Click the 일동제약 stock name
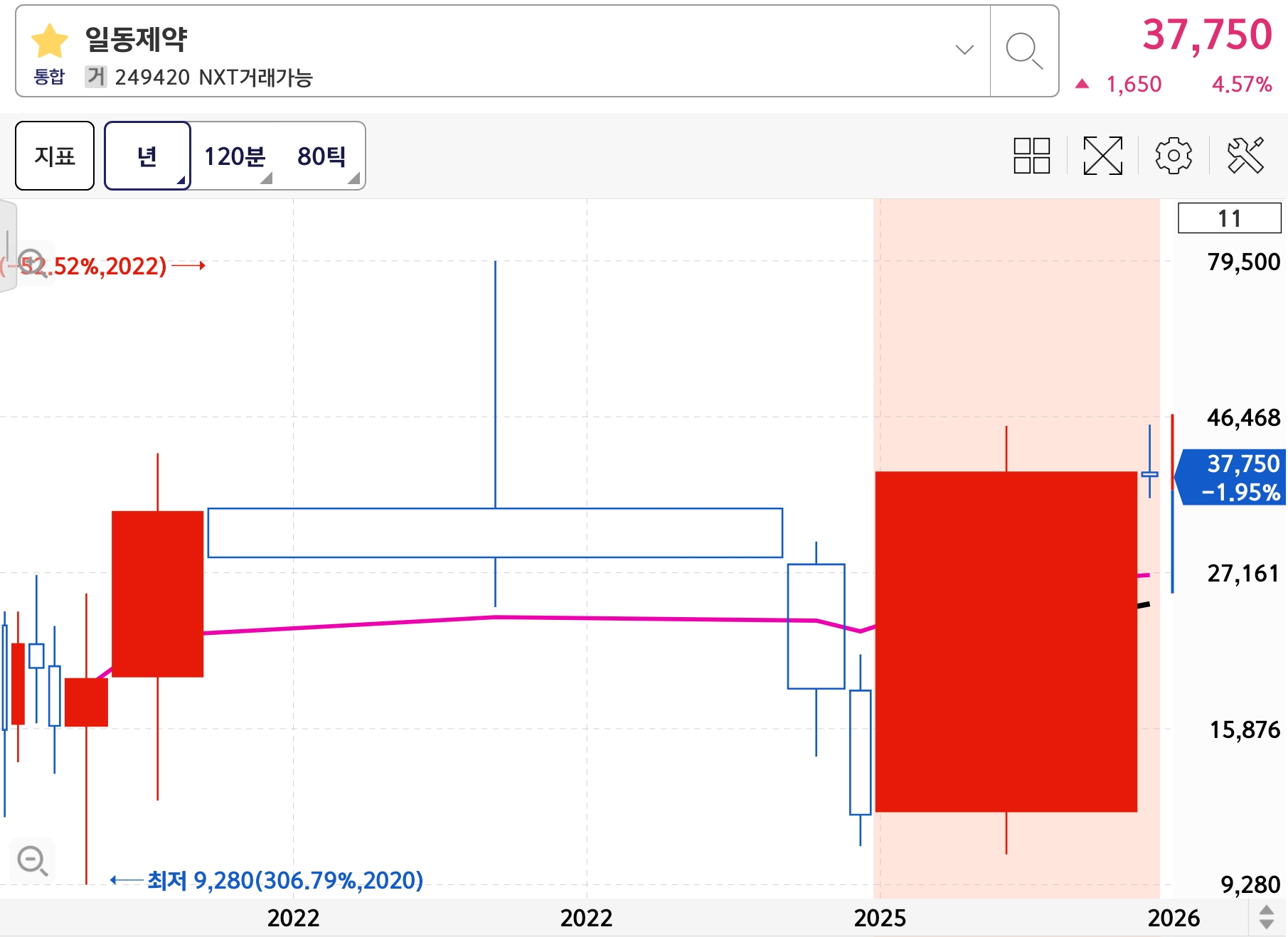This screenshot has width=1288, height=937. 136,39
